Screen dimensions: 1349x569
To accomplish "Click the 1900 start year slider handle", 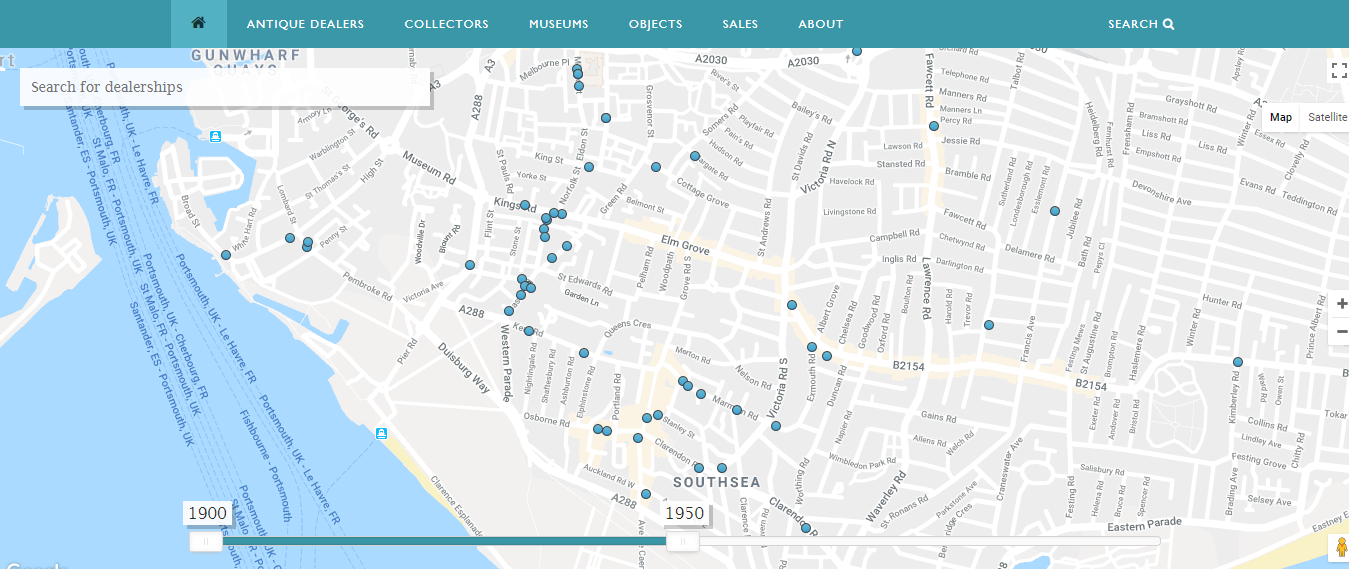I will [x=206, y=541].
